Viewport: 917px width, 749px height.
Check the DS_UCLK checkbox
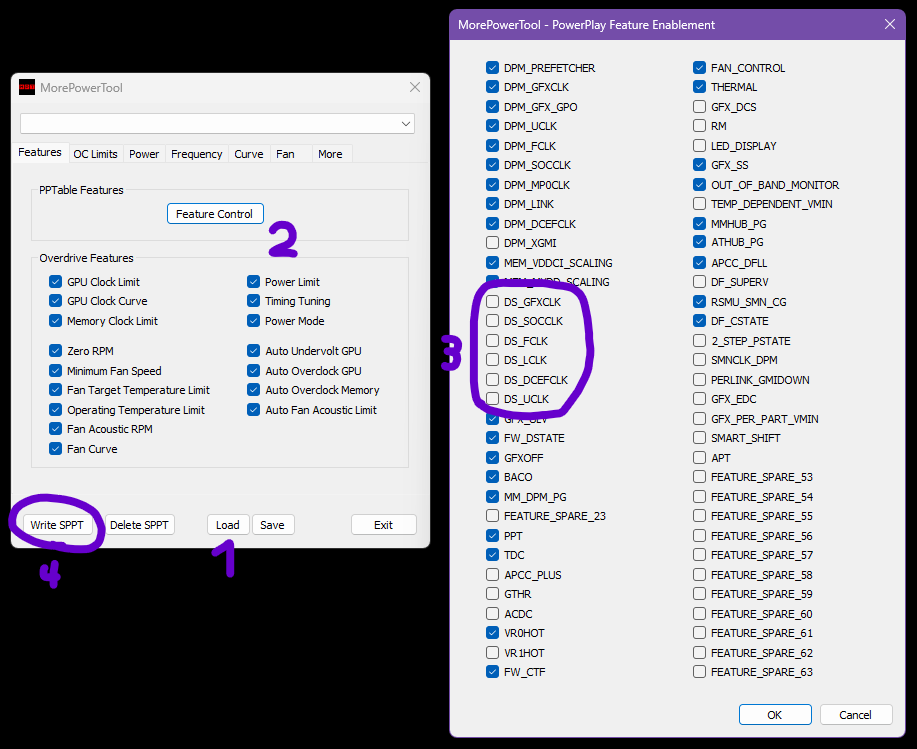coord(492,398)
